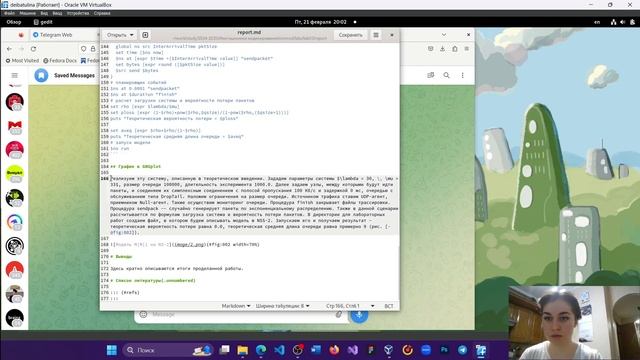Open Microsoft Edge from taskbar
Image resolution: width=640 pixels, height=360 pixels.
coord(261,350)
